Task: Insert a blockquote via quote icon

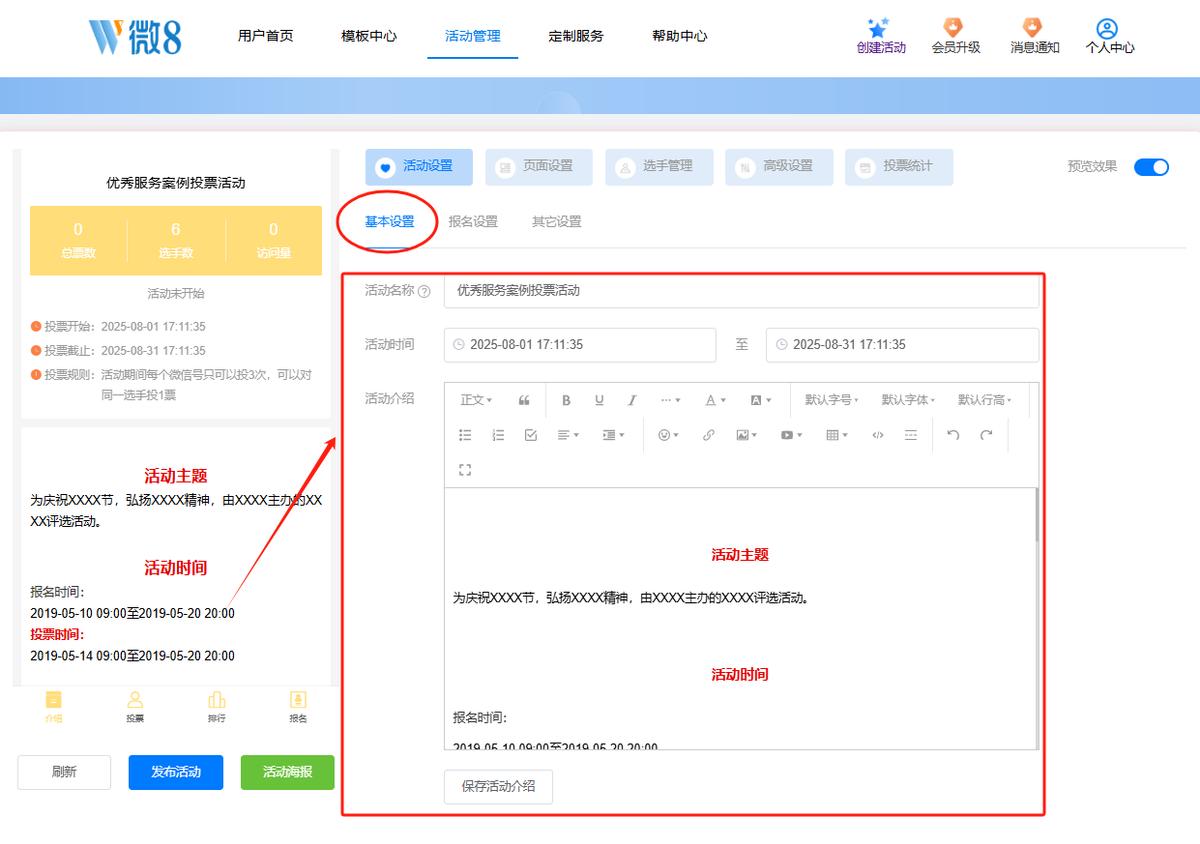Action: click(524, 400)
